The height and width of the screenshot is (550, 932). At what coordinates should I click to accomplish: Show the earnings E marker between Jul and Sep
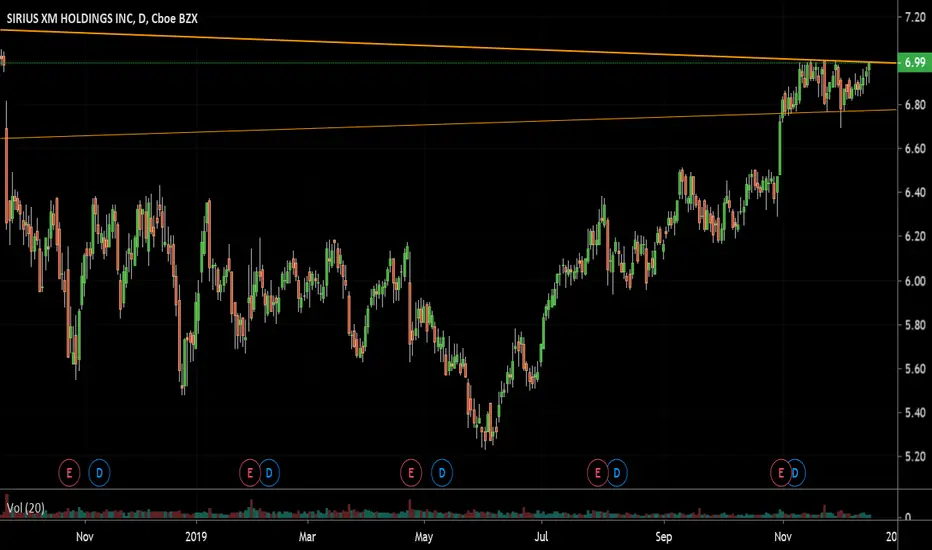point(597,473)
